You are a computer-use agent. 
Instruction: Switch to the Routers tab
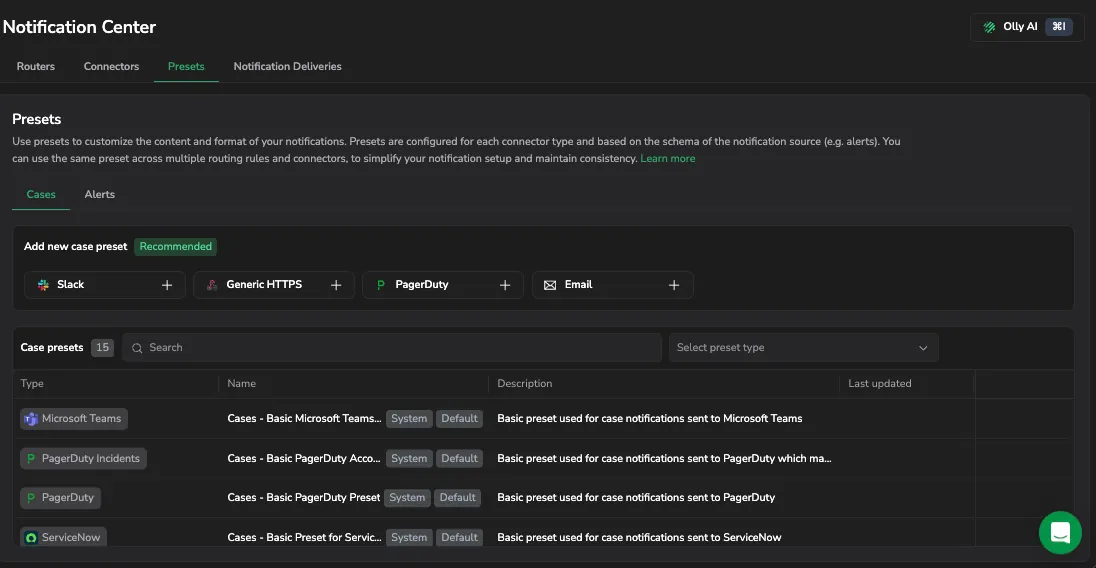click(x=36, y=66)
